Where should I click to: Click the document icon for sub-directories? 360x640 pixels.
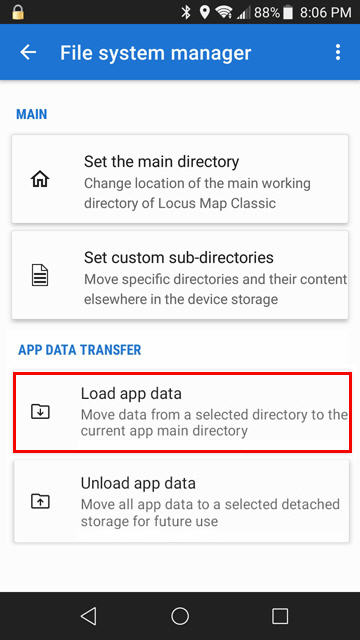tap(40, 275)
